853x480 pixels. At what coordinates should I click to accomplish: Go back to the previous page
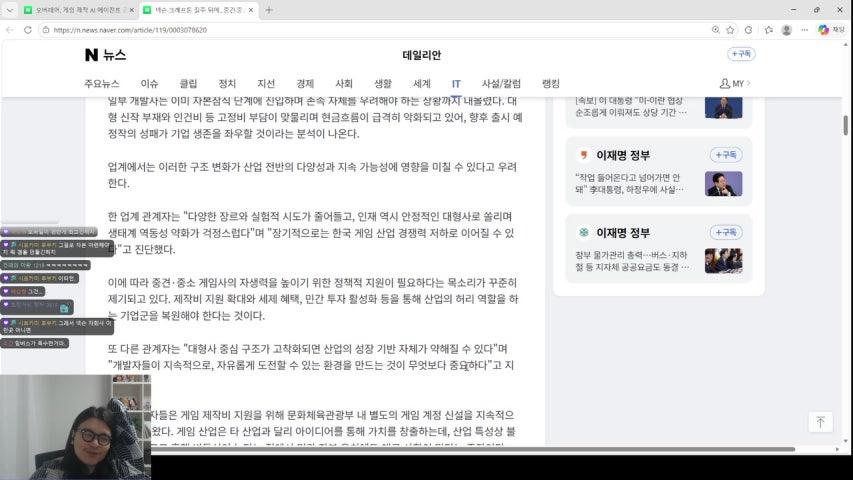pos(10,30)
